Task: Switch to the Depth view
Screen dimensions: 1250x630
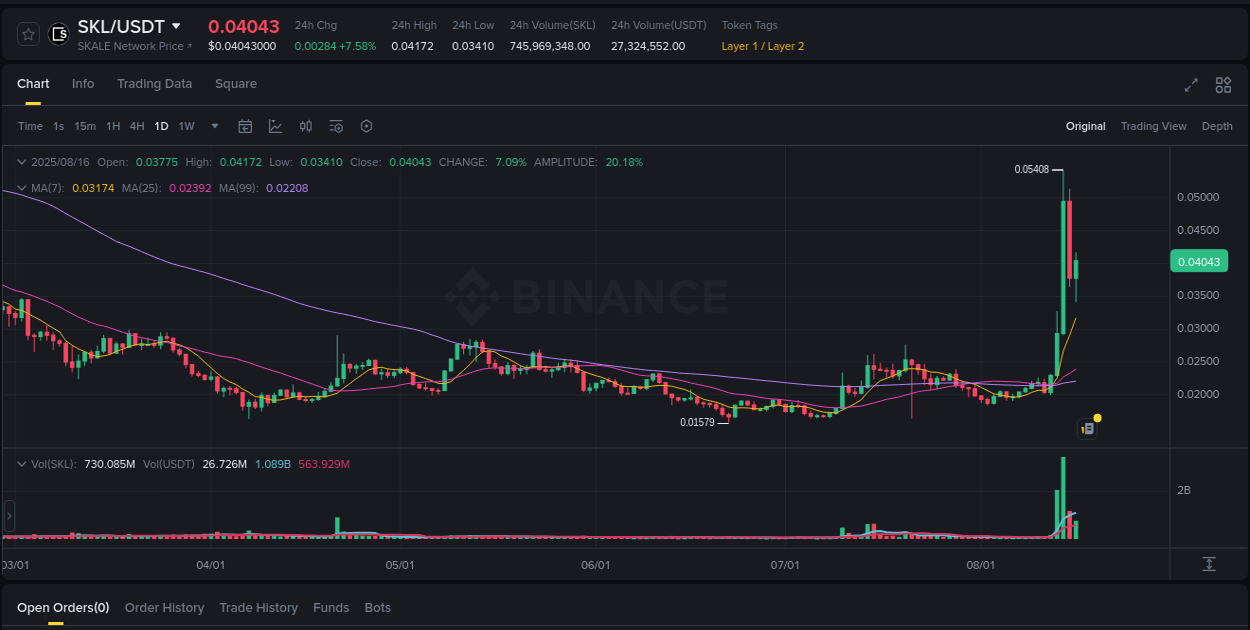Action: point(1217,126)
